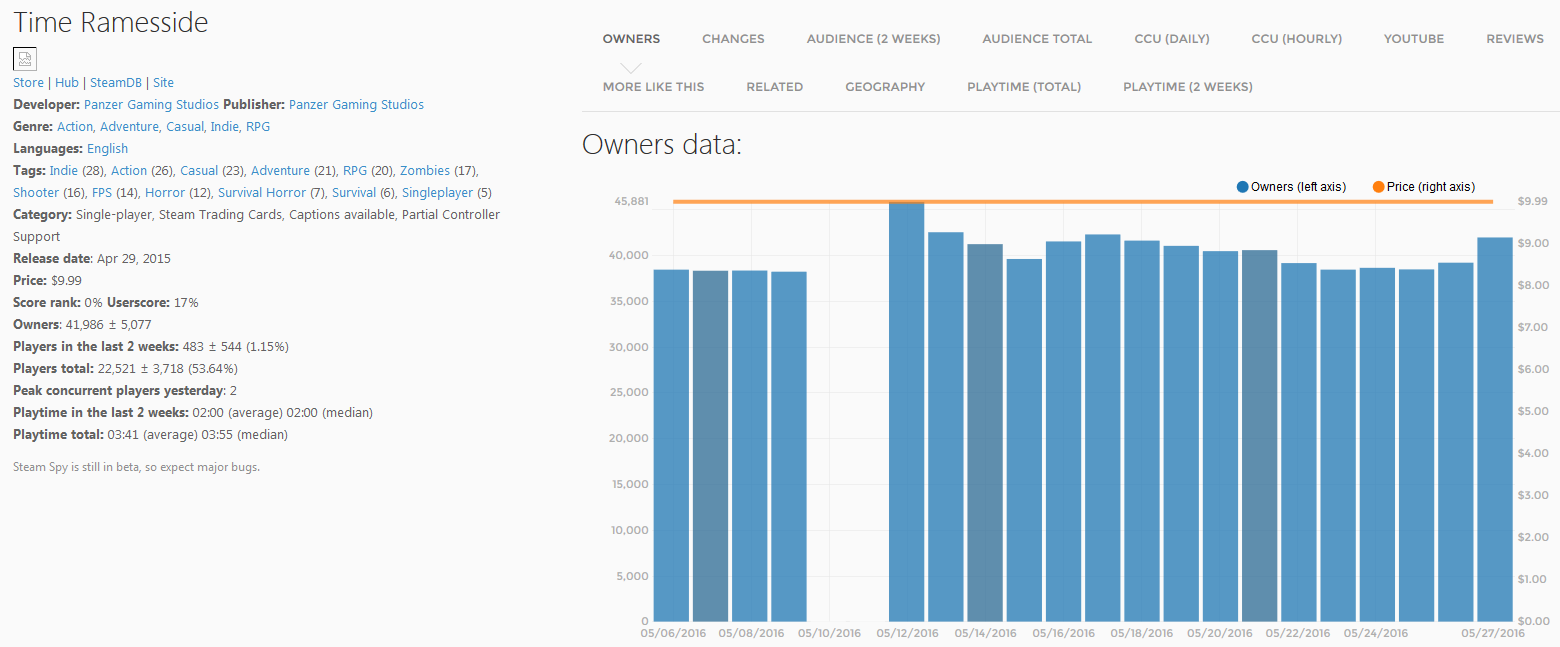The width and height of the screenshot is (1560, 647).
Task: Open the Survival (6) tag
Action: [x=354, y=193]
